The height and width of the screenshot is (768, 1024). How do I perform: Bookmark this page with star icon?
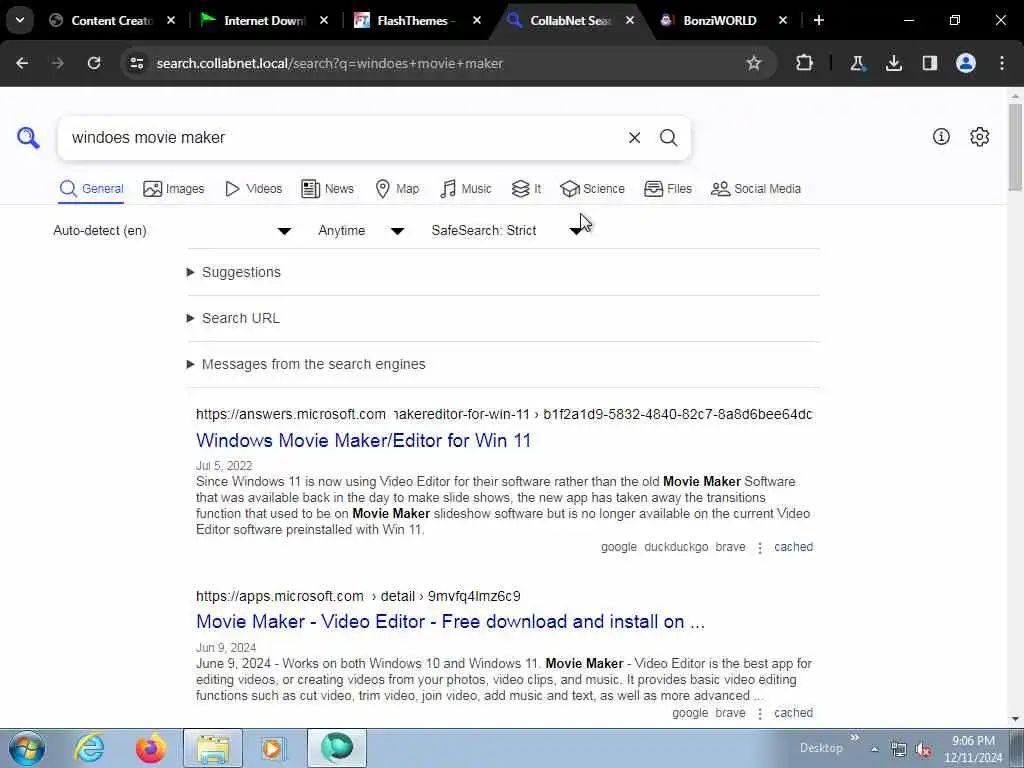point(754,63)
